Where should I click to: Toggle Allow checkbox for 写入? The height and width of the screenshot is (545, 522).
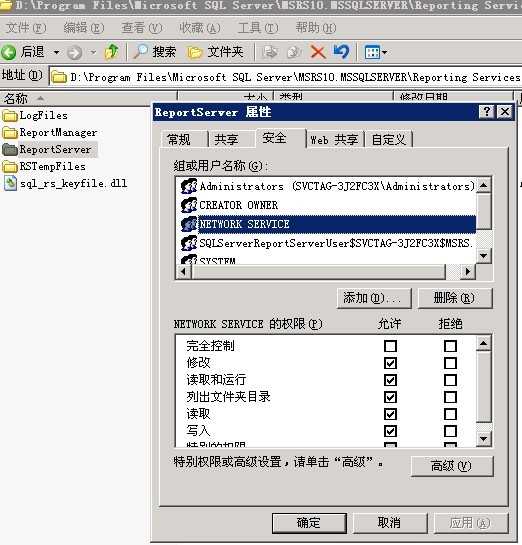click(x=390, y=431)
